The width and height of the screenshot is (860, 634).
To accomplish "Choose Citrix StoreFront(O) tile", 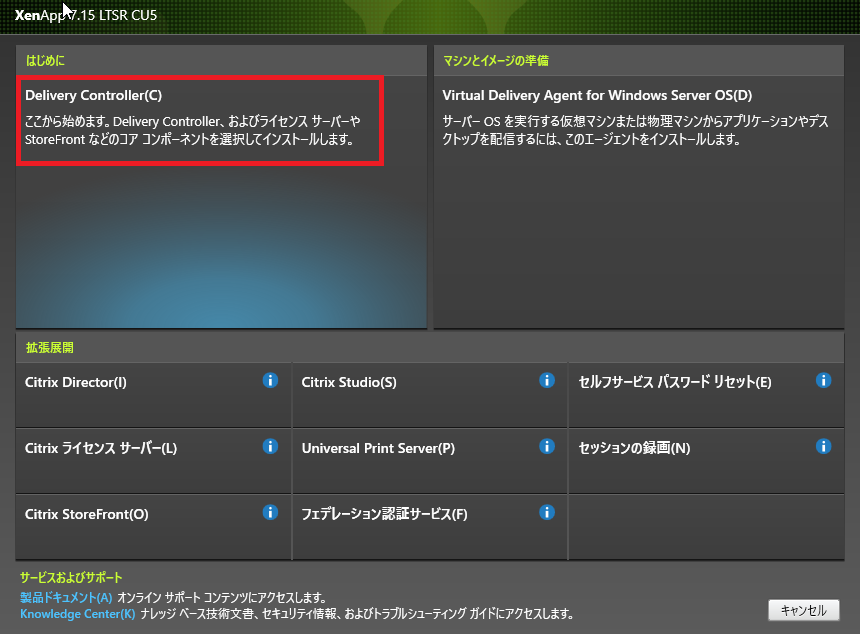I will click(87, 515).
